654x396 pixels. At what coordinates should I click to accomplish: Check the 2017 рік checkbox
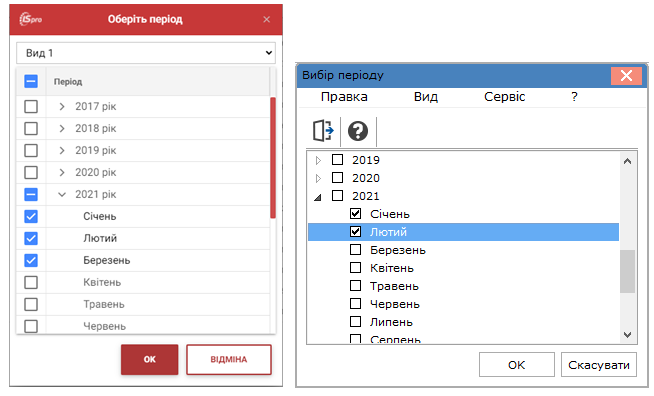[31, 106]
